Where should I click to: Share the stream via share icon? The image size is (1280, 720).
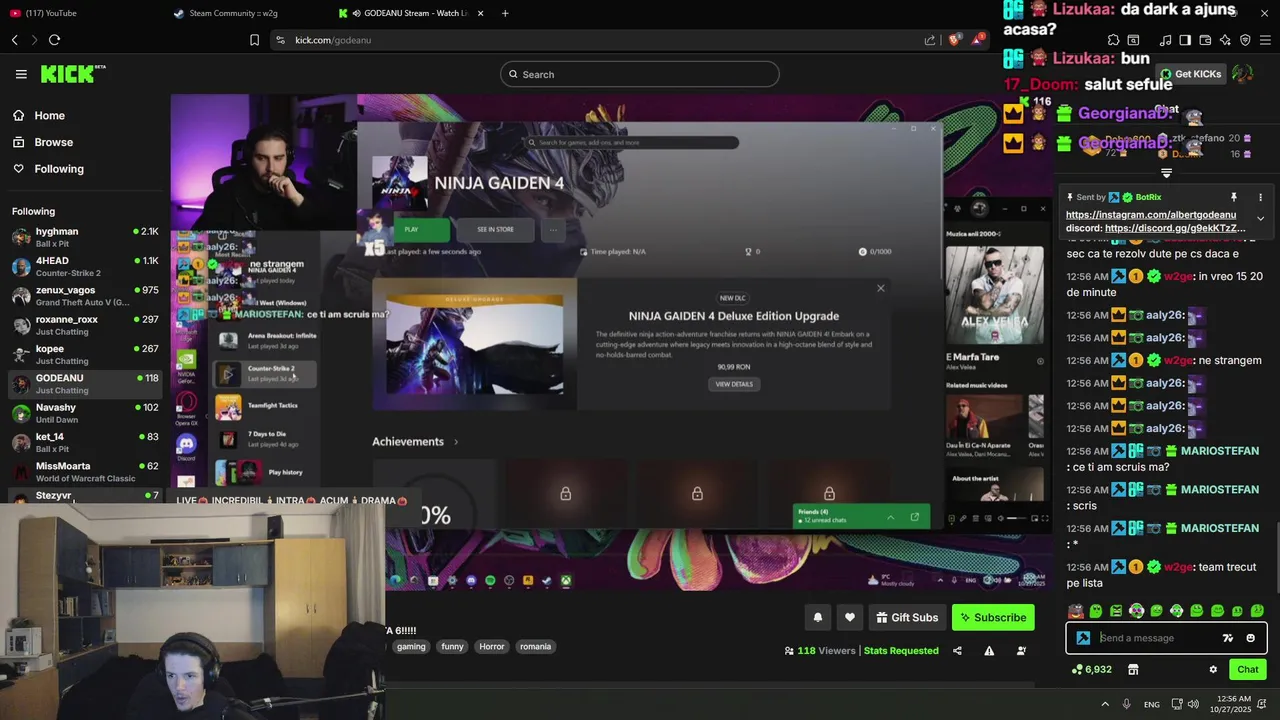tap(957, 651)
